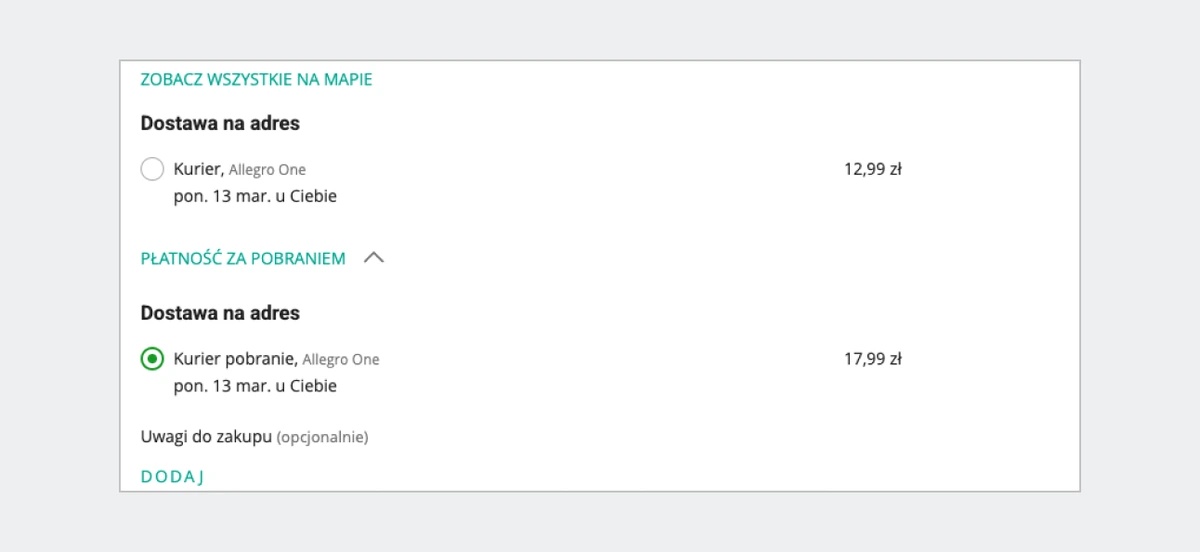Image resolution: width=1200 pixels, height=552 pixels.
Task: Open the "Zobacz wszystkie na mapie" link
Action: pyautogui.click(x=256, y=79)
